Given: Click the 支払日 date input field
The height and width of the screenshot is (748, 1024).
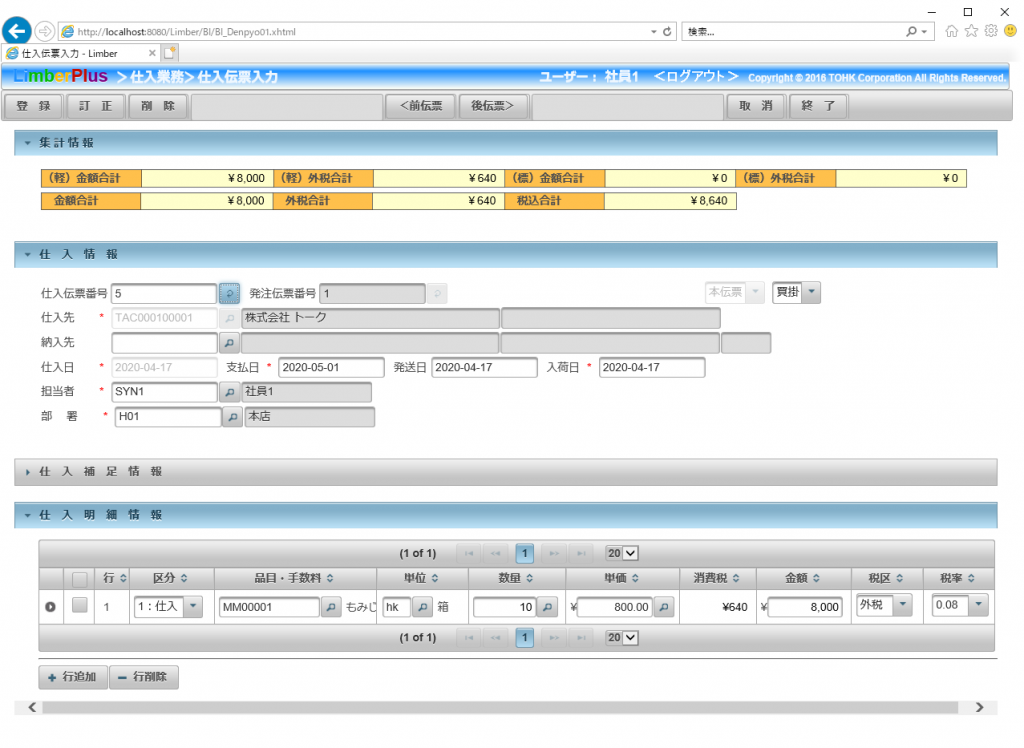Looking at the screenshot, I should coord(331,368).
